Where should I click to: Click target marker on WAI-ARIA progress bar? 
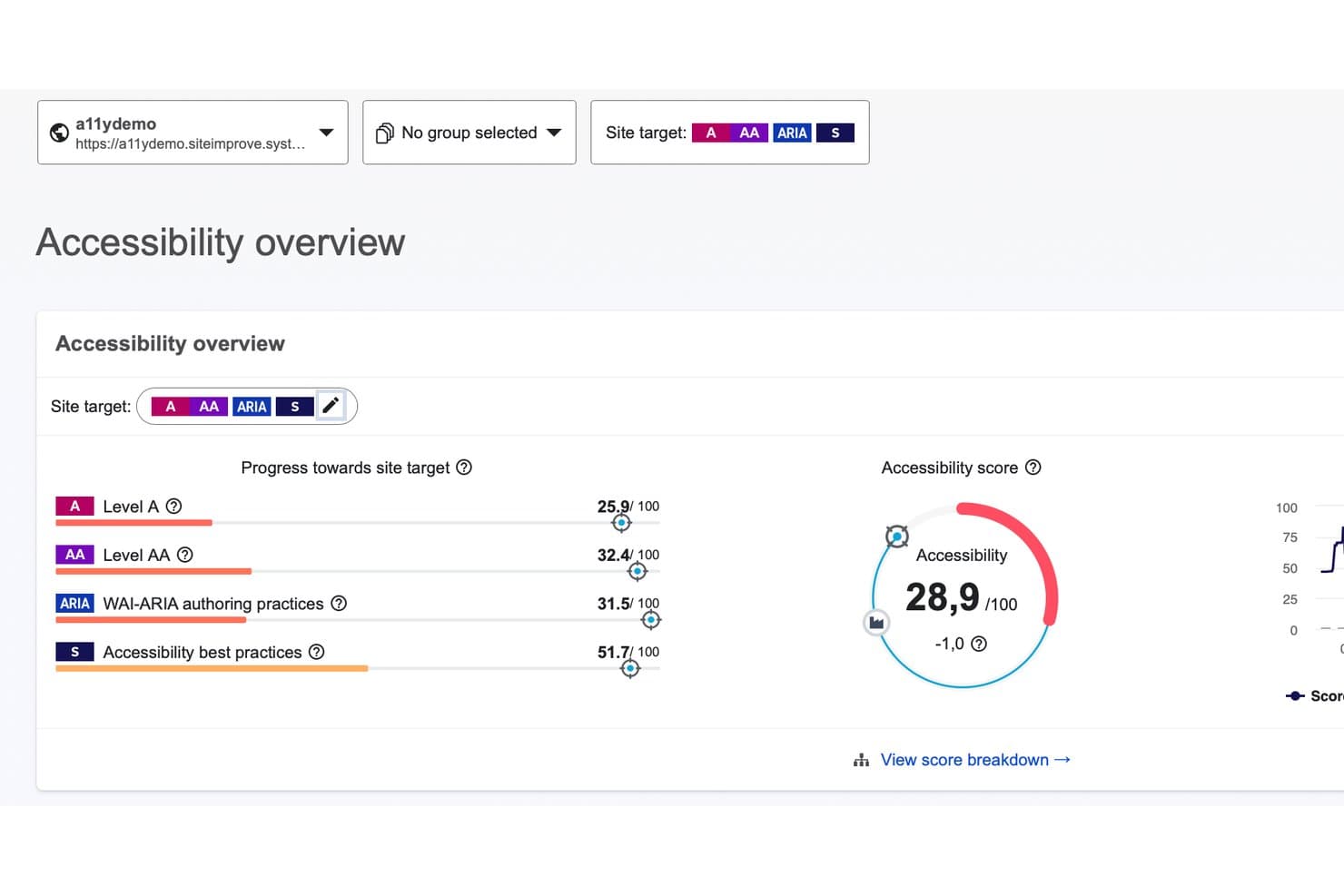pyautogui.click(x=651, y=620)
